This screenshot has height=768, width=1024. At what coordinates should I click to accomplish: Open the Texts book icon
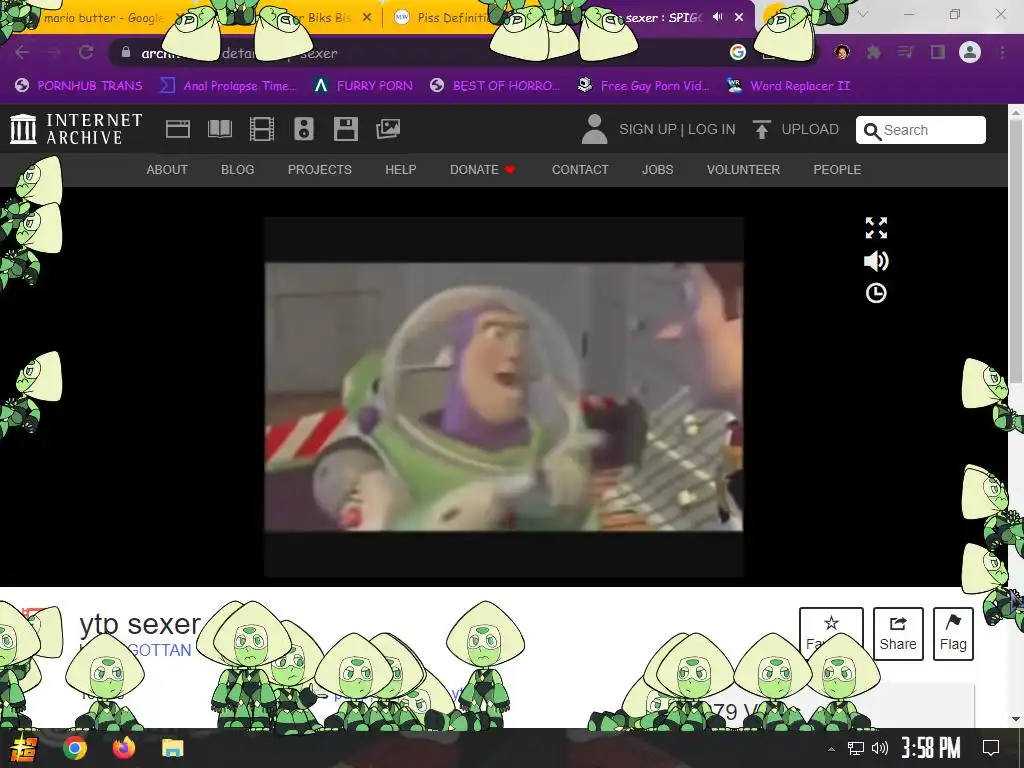pos(219,129)
